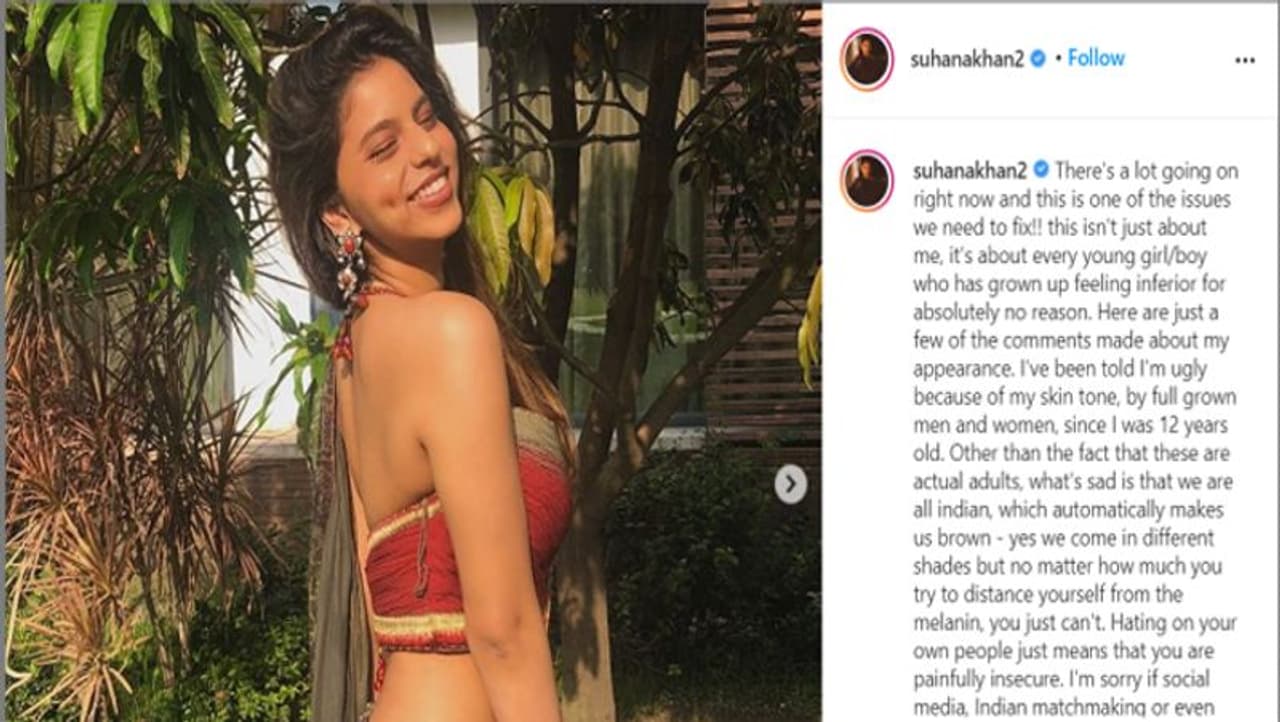Click the header profile picture avatar

click(x=867, y=59)
